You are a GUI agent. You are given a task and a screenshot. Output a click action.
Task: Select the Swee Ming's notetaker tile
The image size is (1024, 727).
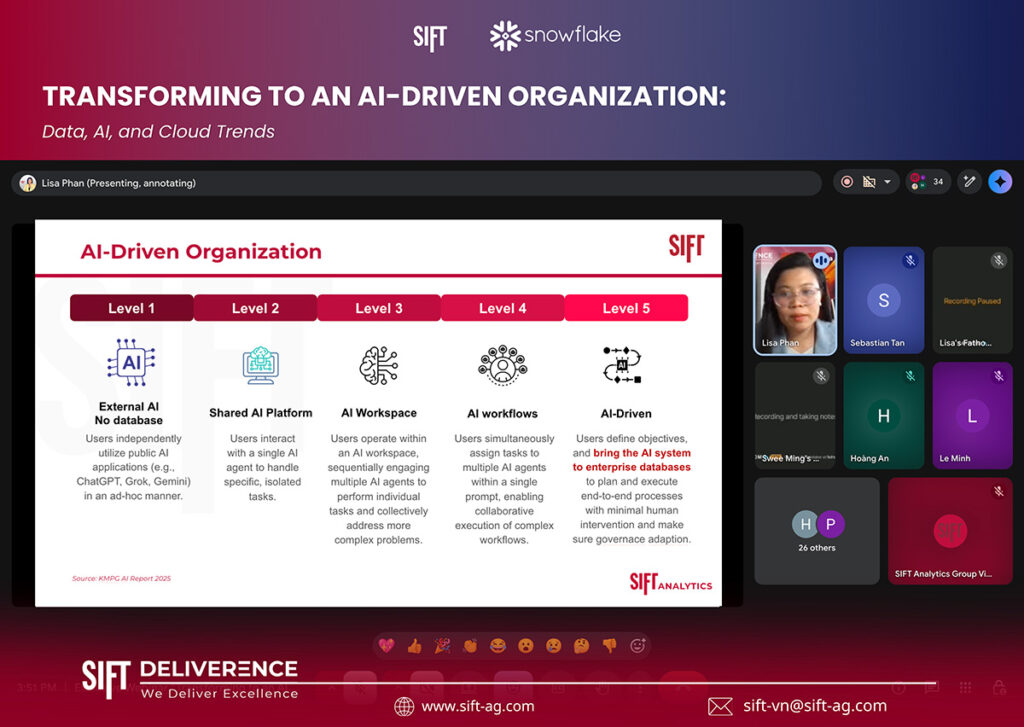795,415
